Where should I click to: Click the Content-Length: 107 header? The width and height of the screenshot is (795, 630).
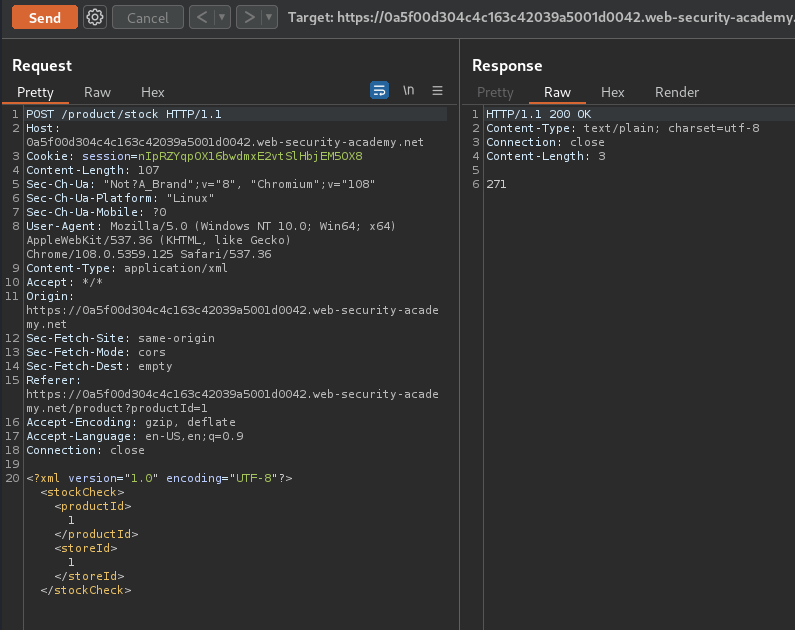(x=93, y=170)
